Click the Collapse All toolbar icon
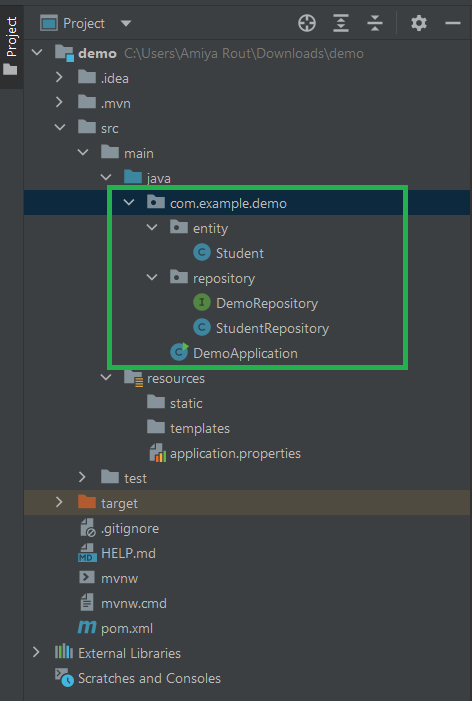Image resolution: width=472 pixels, height=701 pixels. pos(375,23)
